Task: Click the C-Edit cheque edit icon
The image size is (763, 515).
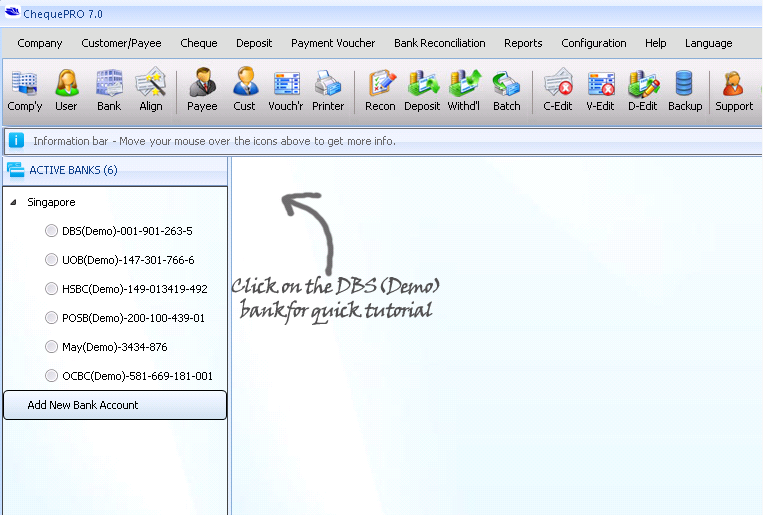Action: (558, 90)
